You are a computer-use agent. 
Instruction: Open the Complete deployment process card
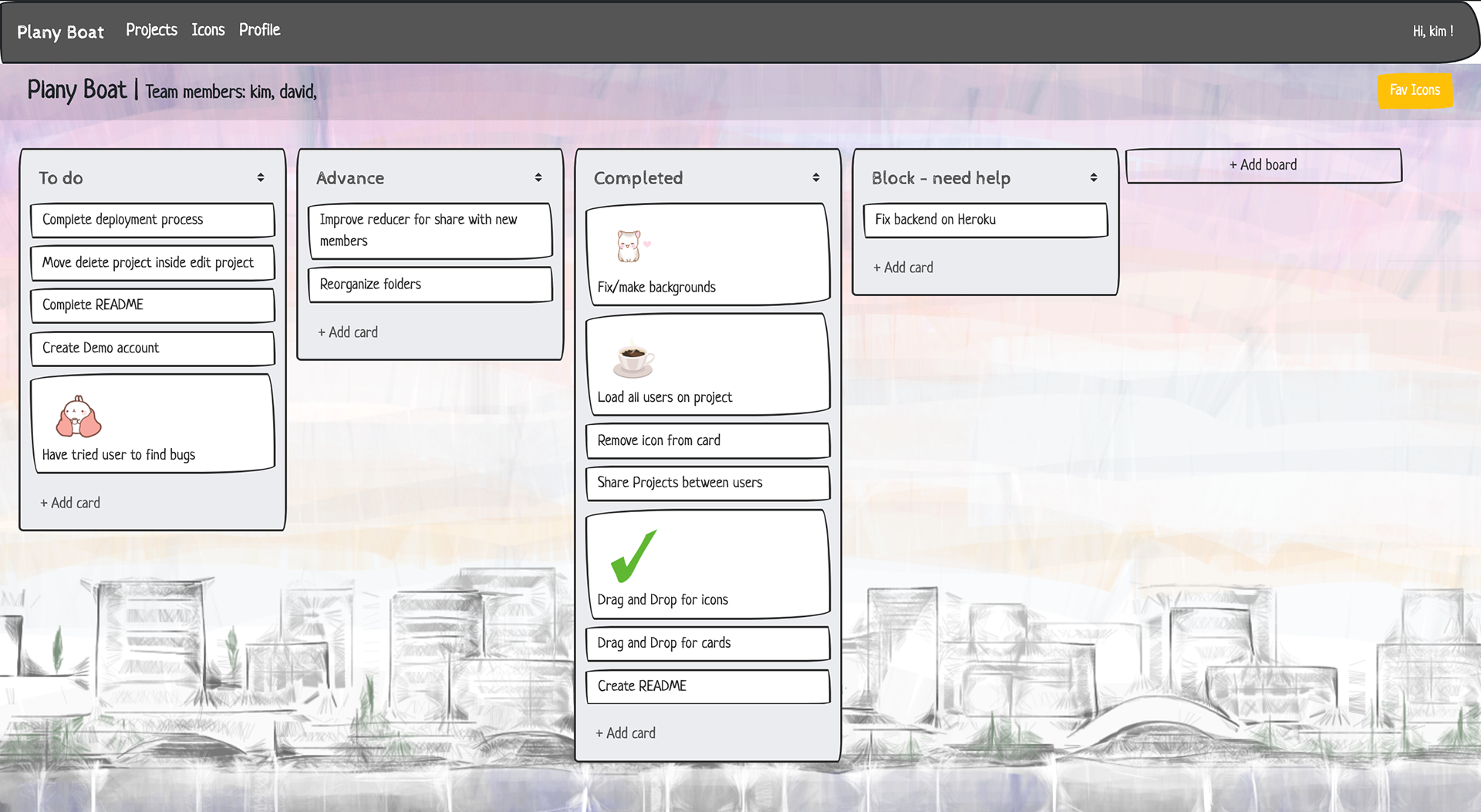tap(152, 220)
